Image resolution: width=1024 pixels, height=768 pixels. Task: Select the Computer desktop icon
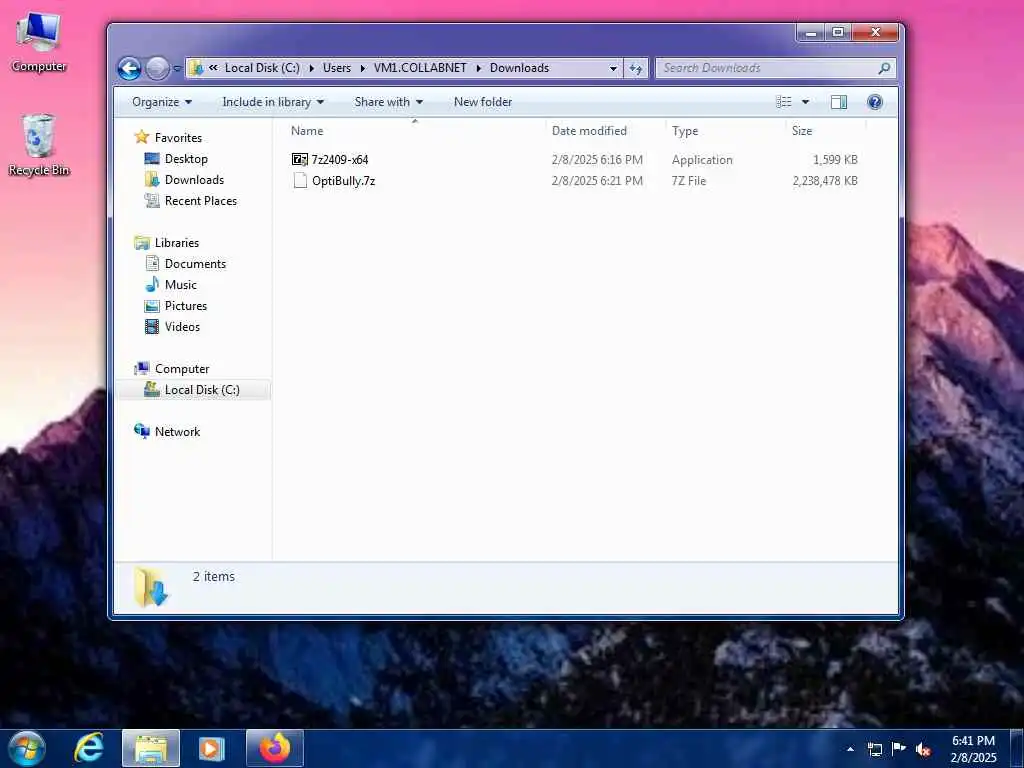coord(39,42)
